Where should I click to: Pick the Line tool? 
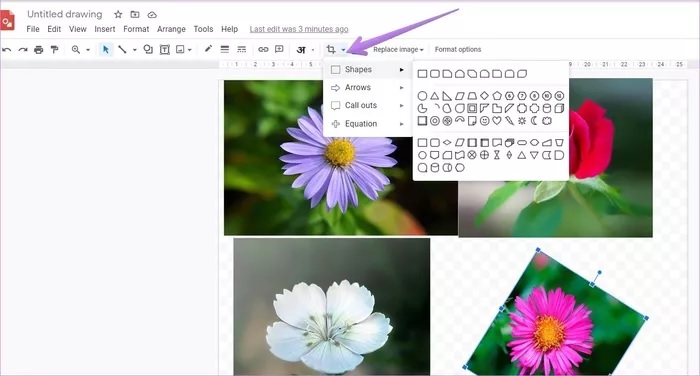tap(122, 50)
